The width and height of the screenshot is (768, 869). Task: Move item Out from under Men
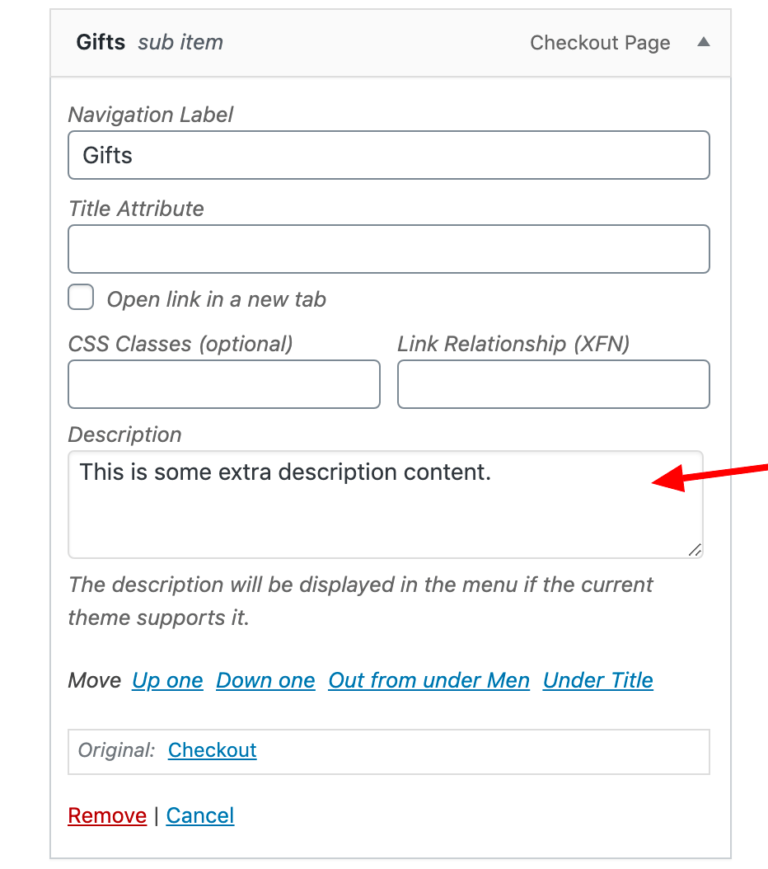point(428,680)
